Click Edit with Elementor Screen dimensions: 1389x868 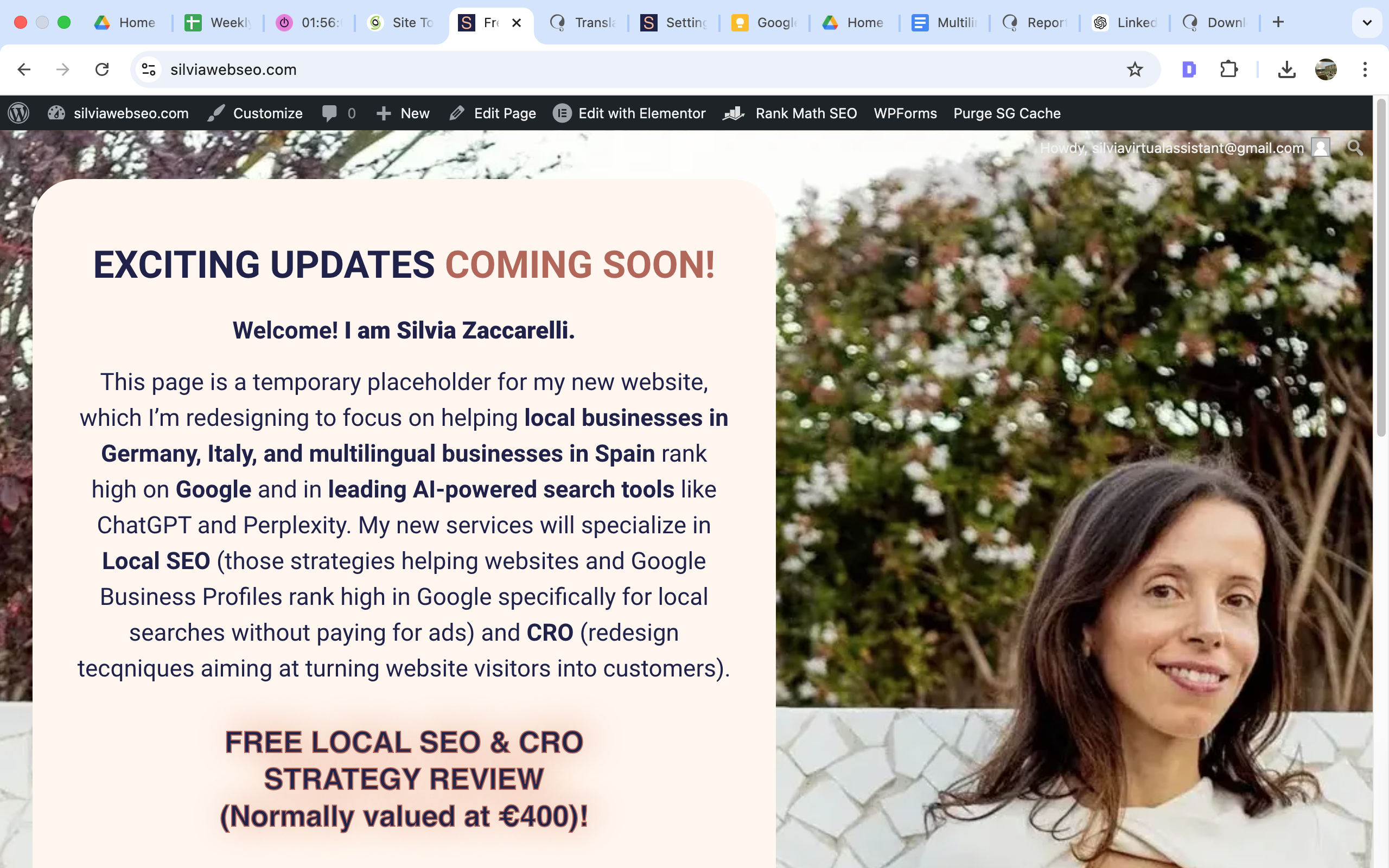629,113
